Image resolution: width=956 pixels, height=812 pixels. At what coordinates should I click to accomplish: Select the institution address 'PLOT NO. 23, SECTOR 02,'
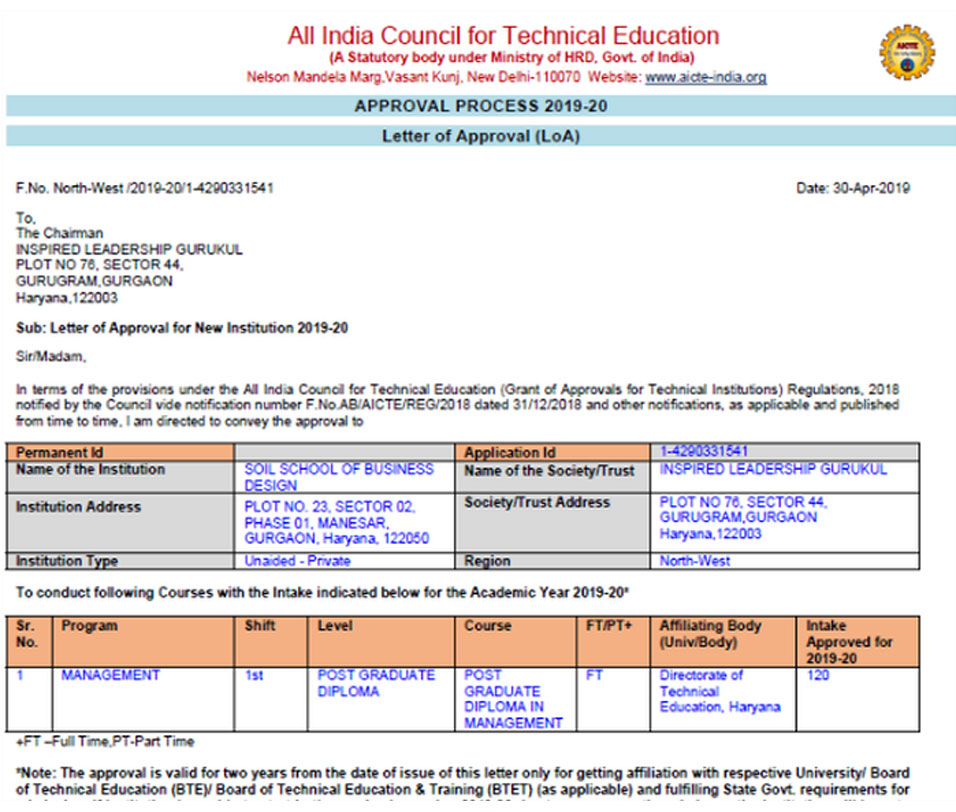pos(330,507)
